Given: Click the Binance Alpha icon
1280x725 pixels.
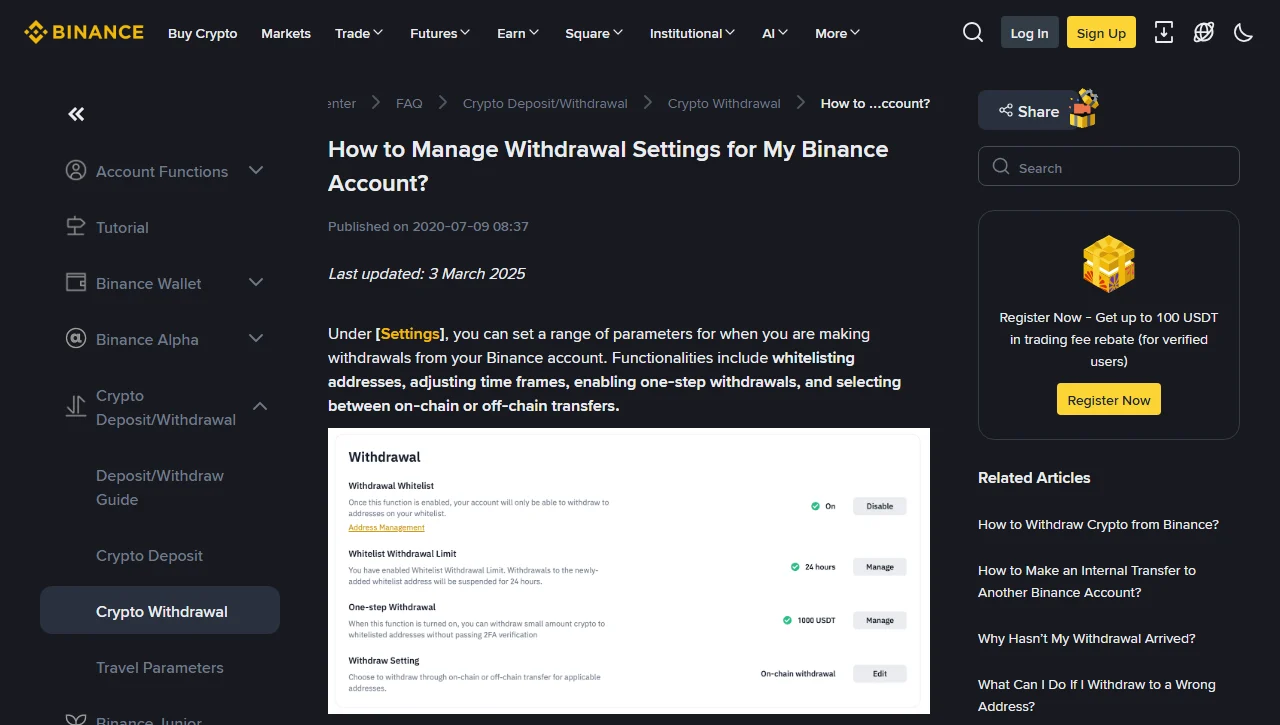Looking at the screenshot, I should coord(76,338).
